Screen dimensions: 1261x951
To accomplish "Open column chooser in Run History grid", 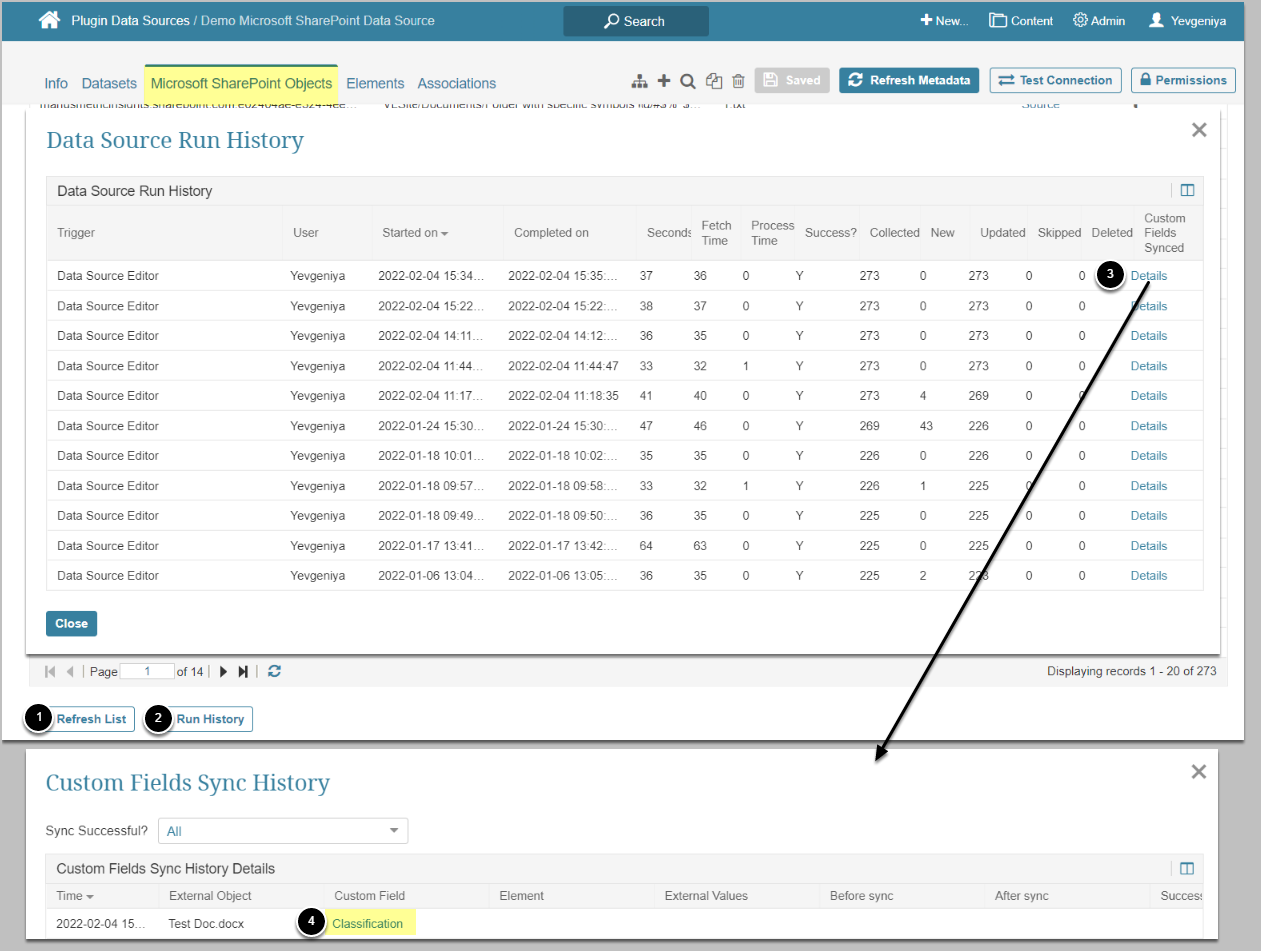I will pos(1187,191).
